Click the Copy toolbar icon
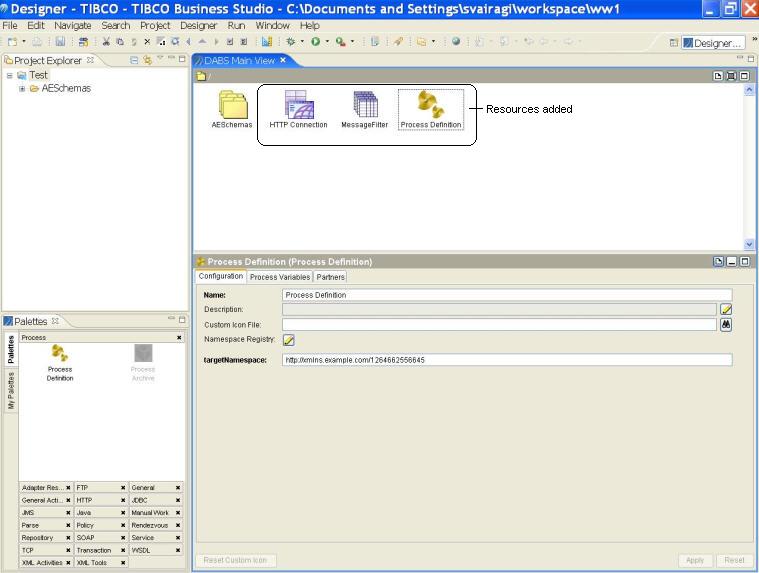Viewport: 759px width, 573px height. tap(120, 42)
